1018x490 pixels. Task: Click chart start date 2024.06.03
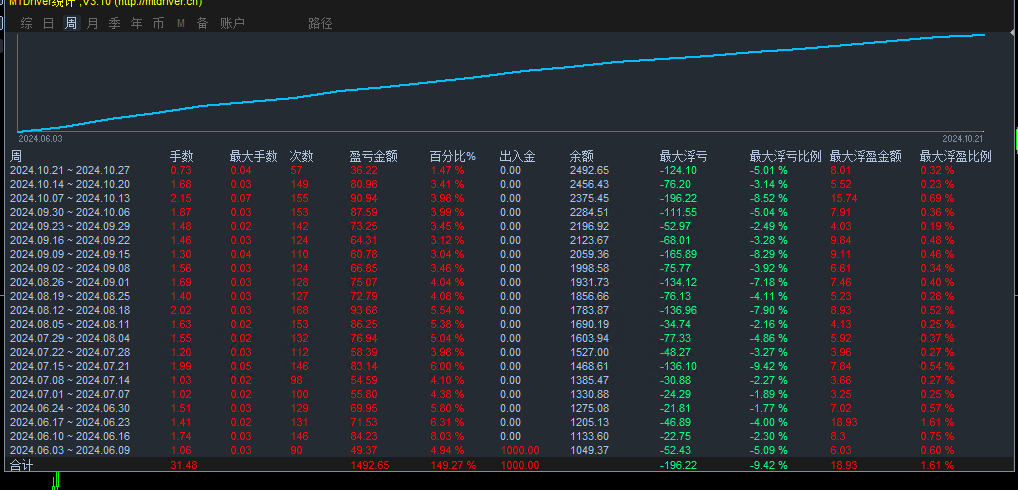40,139
